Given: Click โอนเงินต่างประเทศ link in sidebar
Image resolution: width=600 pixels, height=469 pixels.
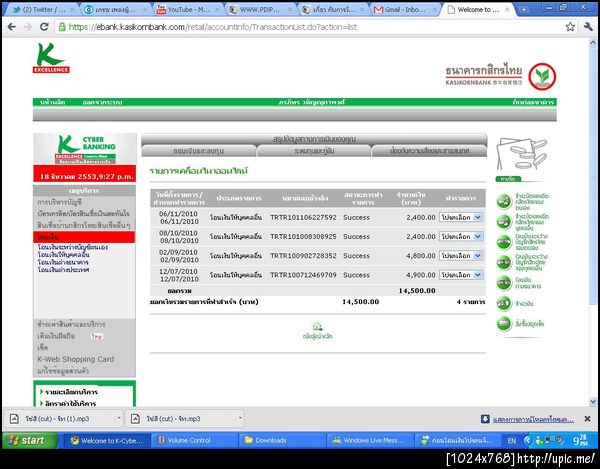Looking at the screenshot, I should tap(63, 270).
